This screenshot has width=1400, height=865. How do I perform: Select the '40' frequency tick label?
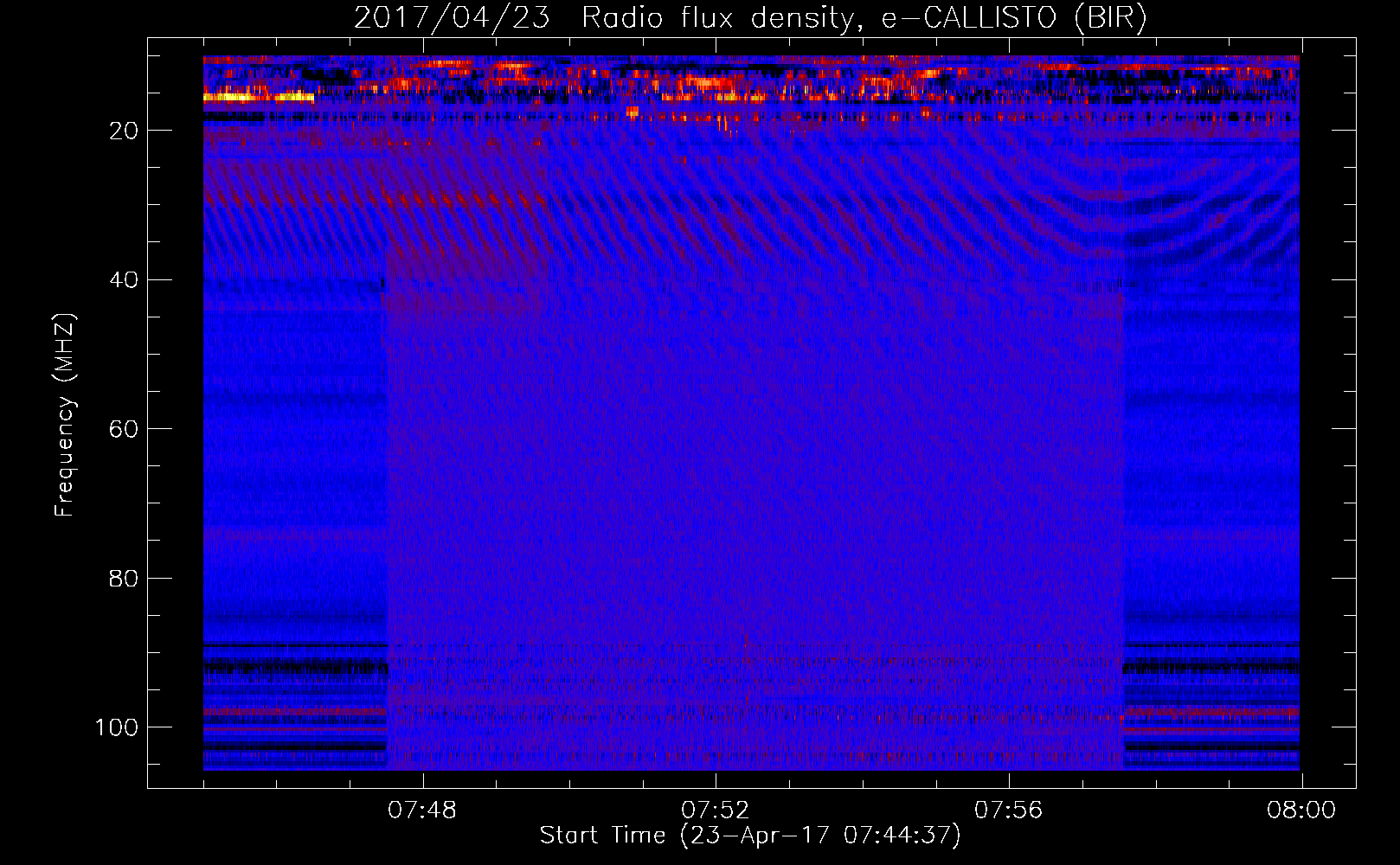(x=124, y=280)
